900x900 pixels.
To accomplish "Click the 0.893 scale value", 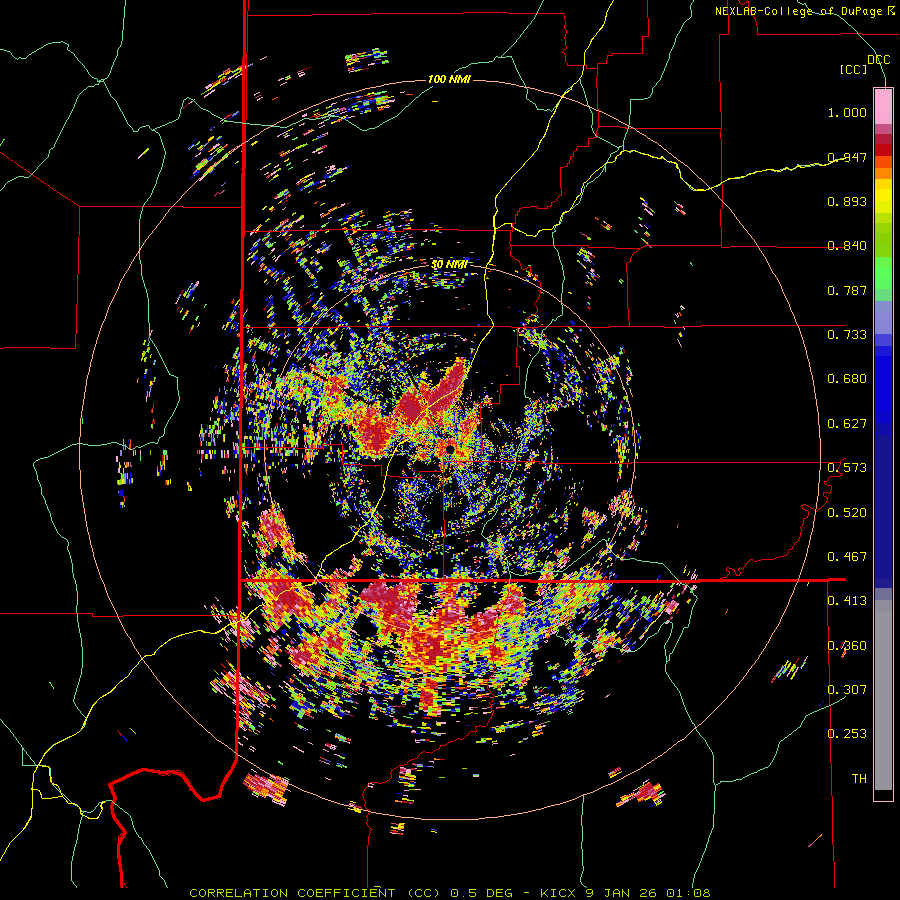I will click(847, 201).
